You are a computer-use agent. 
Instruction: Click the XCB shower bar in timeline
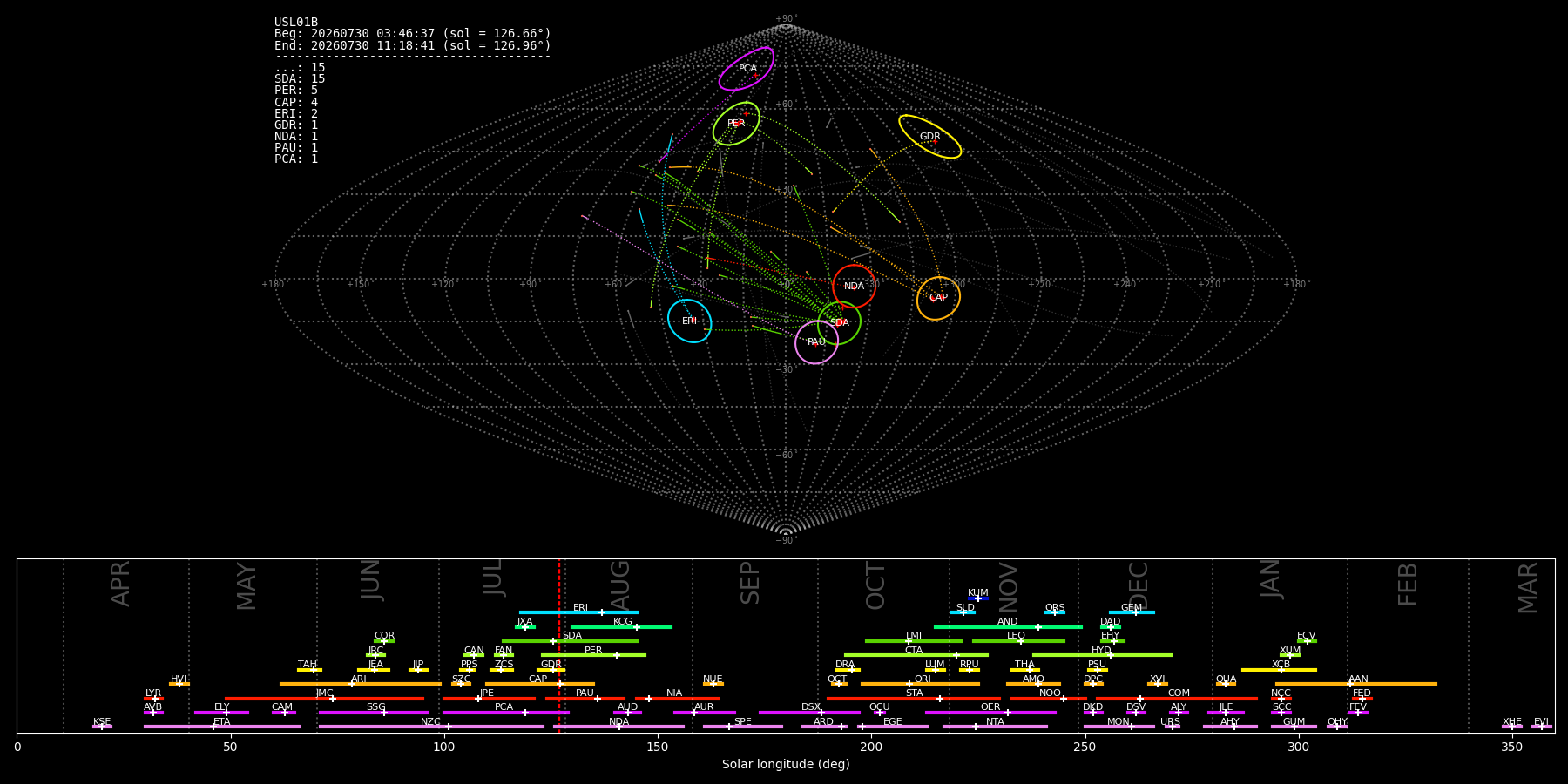(1279, 669)
